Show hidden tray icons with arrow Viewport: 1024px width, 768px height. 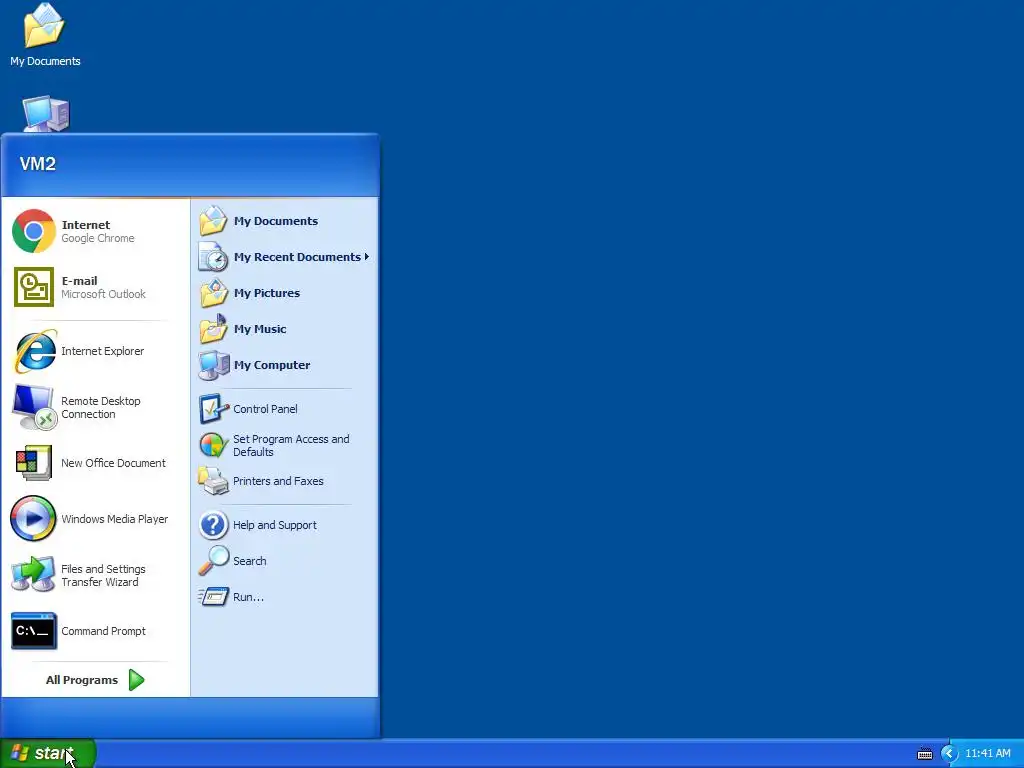pos(949,754)
